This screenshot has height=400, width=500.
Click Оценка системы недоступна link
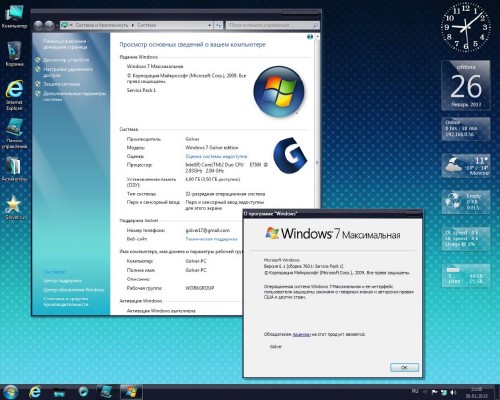click(x=216, y=156)
